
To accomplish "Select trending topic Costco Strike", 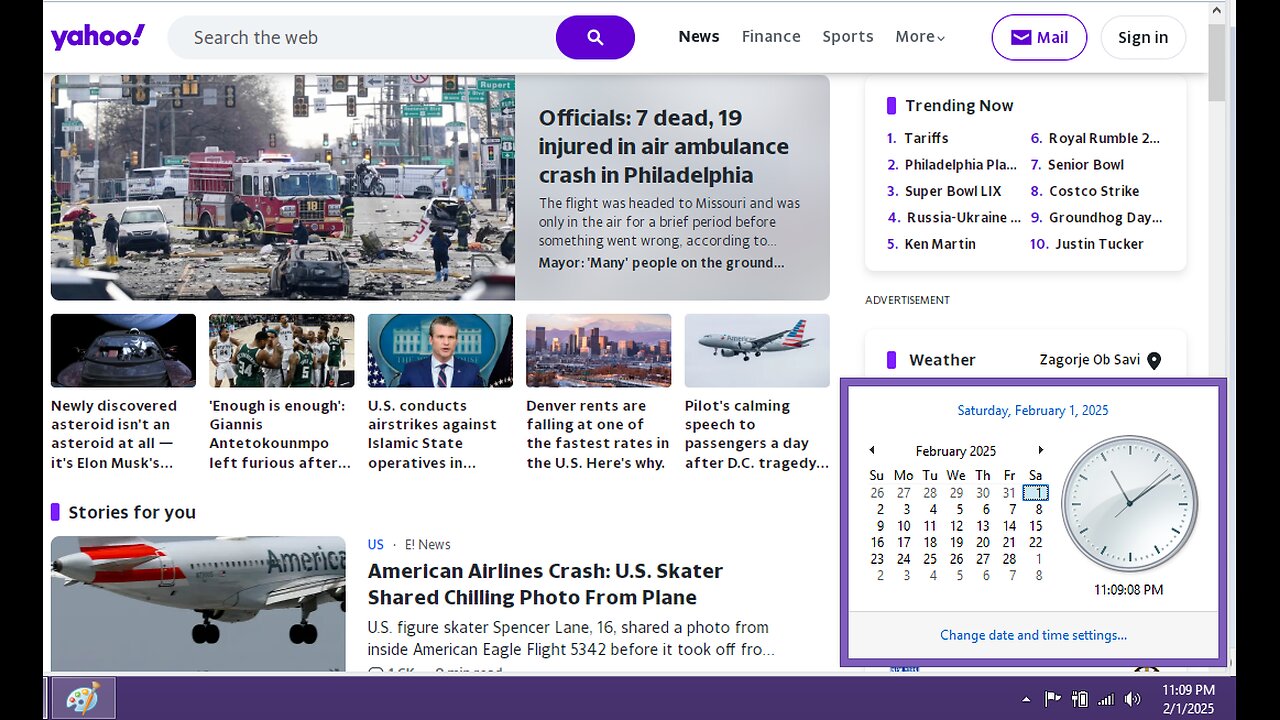I will 1094,191.
